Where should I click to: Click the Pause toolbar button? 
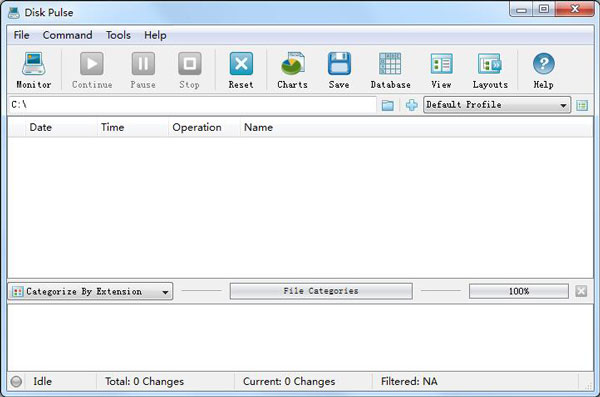click(143, 70)
